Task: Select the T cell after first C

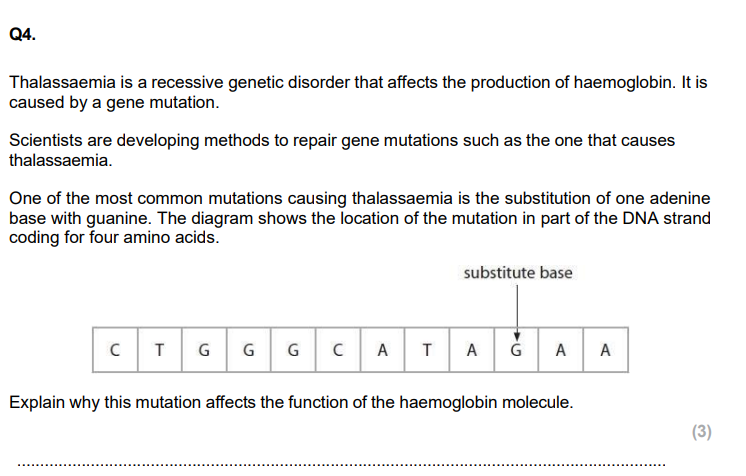Action: 159,350
